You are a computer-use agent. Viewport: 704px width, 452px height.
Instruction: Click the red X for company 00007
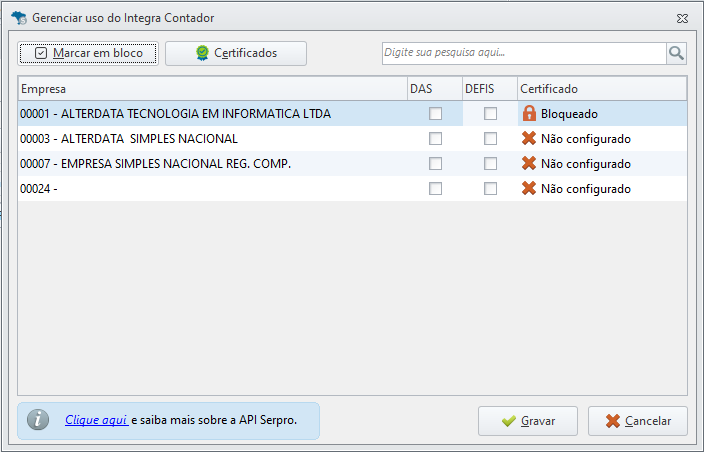pos(529,164)
